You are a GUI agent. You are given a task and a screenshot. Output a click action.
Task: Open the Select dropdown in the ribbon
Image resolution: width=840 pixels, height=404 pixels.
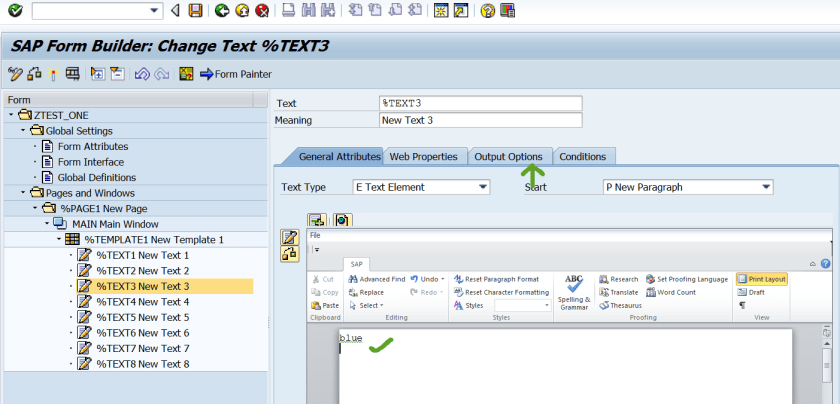coord(366,305)
